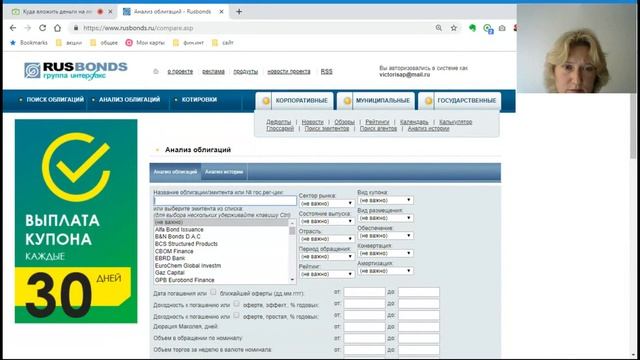This screenshot has width=640, height=360.
Task: Open the финучет bookmarks folder
Action: pos(188,42)
